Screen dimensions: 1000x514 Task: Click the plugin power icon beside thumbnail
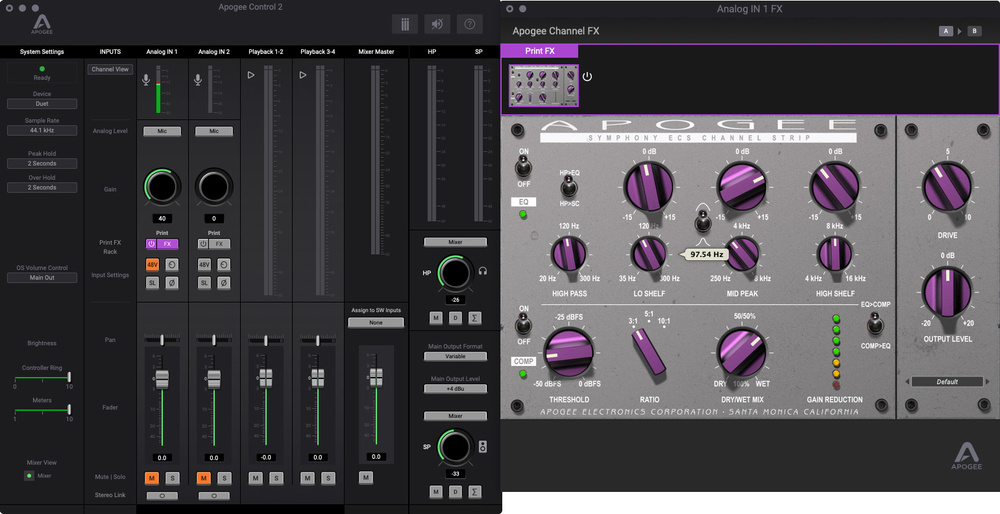[x=587, y=76]
